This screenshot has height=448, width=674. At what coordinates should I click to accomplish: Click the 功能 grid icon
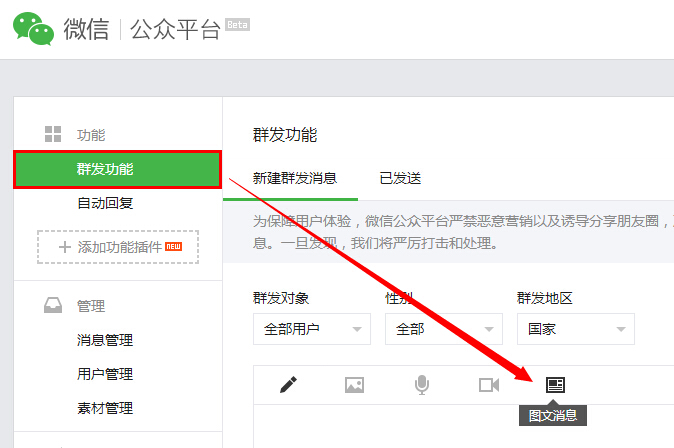(53, 135)
